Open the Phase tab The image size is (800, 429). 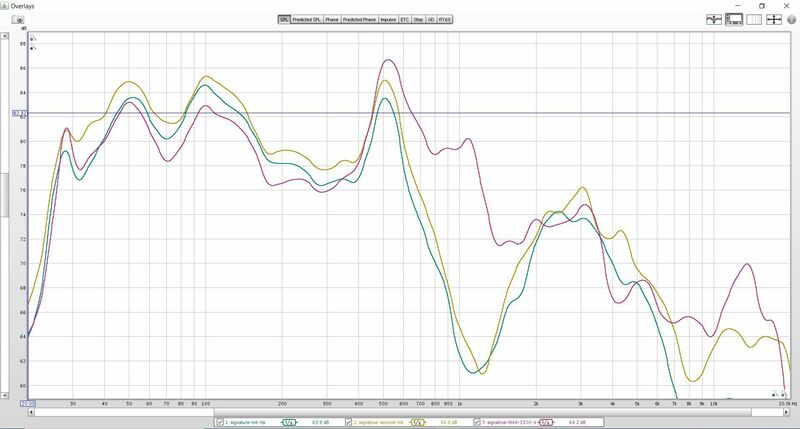[x=332, y=19]
